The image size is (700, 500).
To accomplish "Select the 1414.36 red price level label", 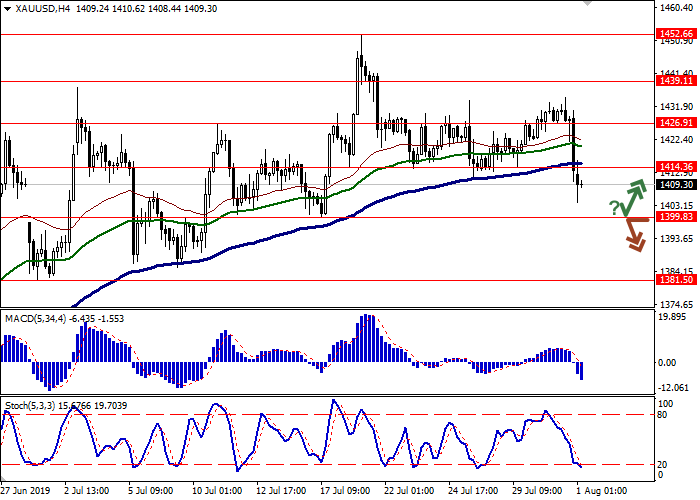I will (x=676, y=168).
